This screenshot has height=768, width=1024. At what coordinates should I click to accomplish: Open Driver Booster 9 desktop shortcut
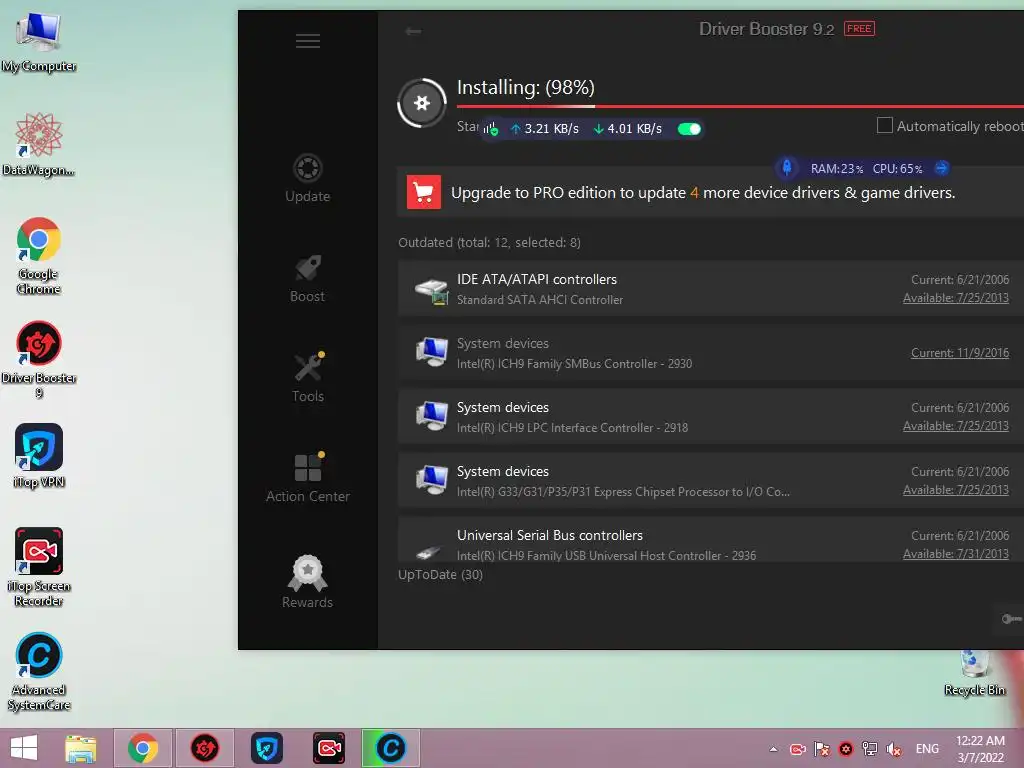(x=39, y=360)
